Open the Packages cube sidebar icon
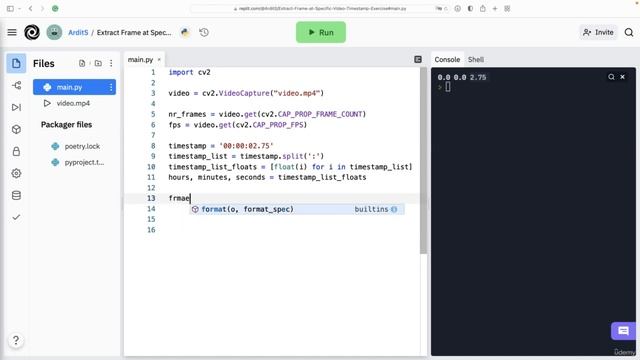 coord(16,129)
